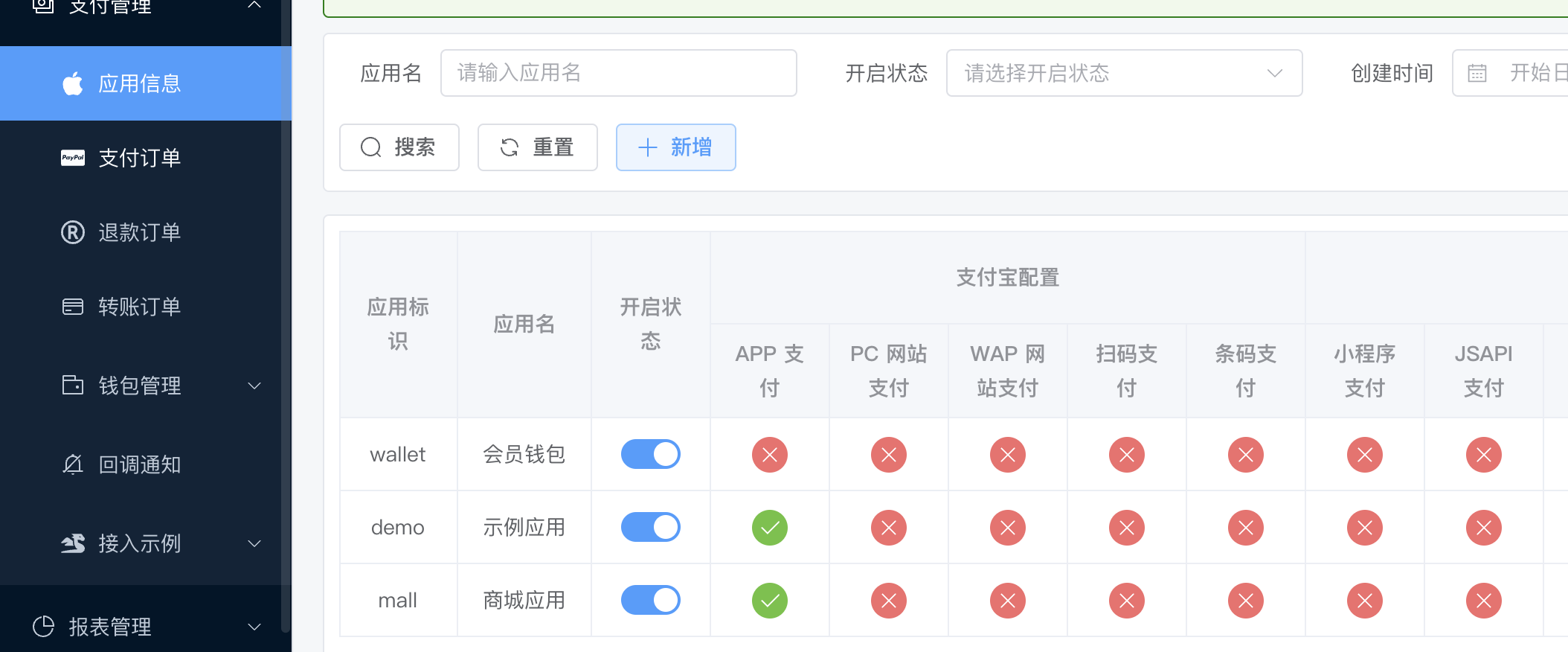Expand 接入示例 using its chevron
The image size is (1568, 652).
pyautogui.click(x=254, y=543)
